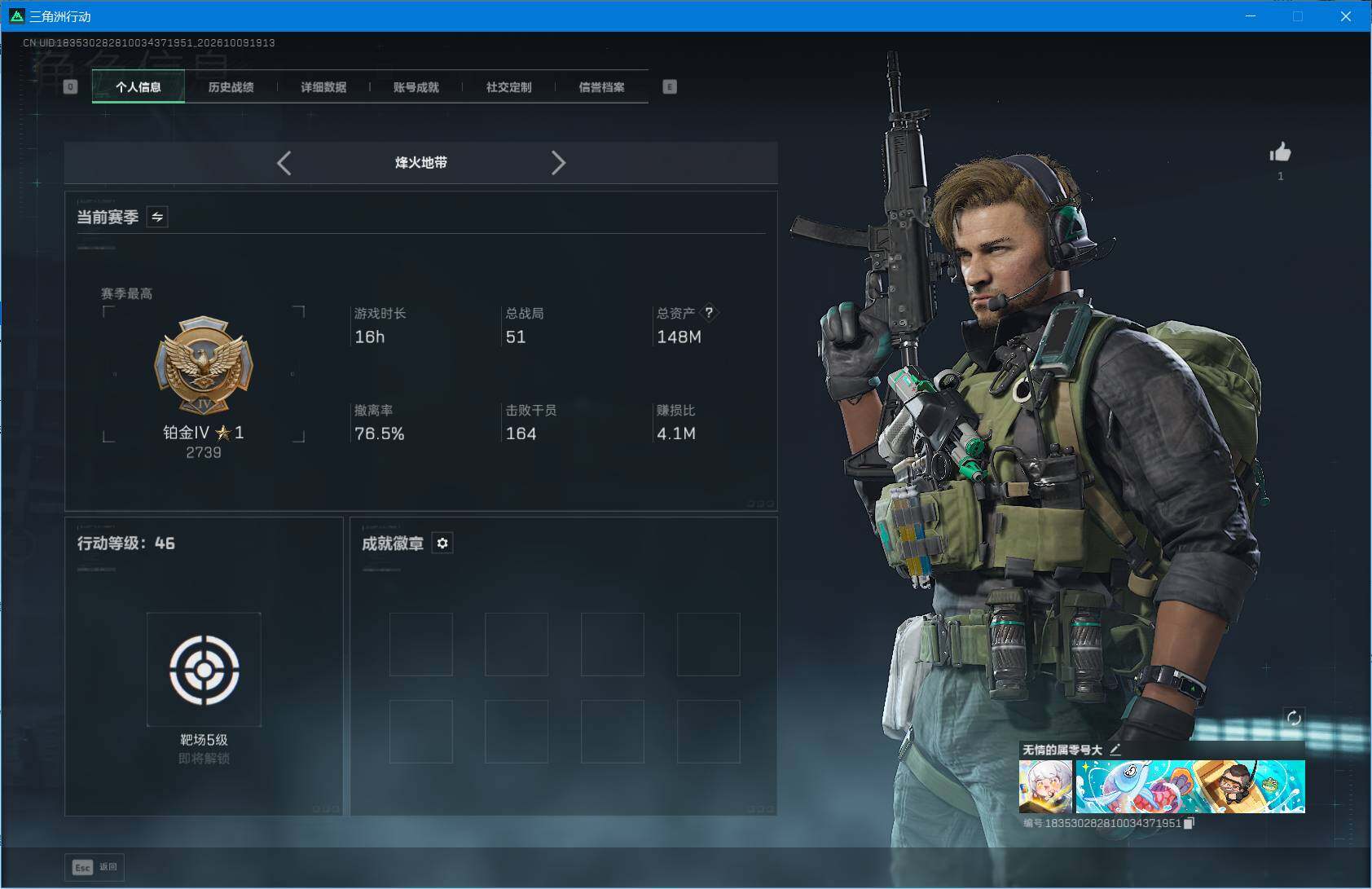Copy the player ID number
Screen dimensions: 1372x889
click(x=1189, y=823)
